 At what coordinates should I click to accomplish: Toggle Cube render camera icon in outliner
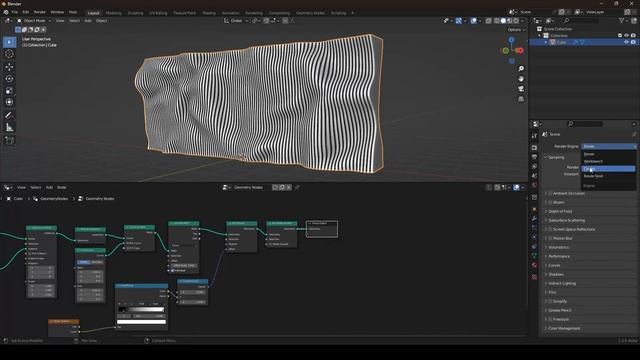click(x=633, y=42)
